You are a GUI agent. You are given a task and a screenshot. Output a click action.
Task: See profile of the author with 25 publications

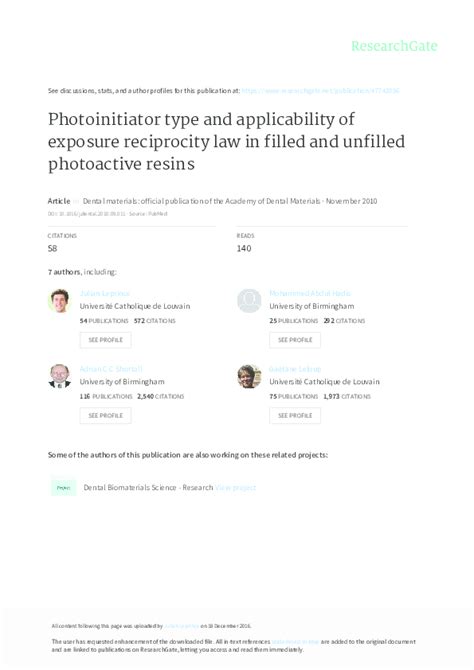click(x=295, y=340)
